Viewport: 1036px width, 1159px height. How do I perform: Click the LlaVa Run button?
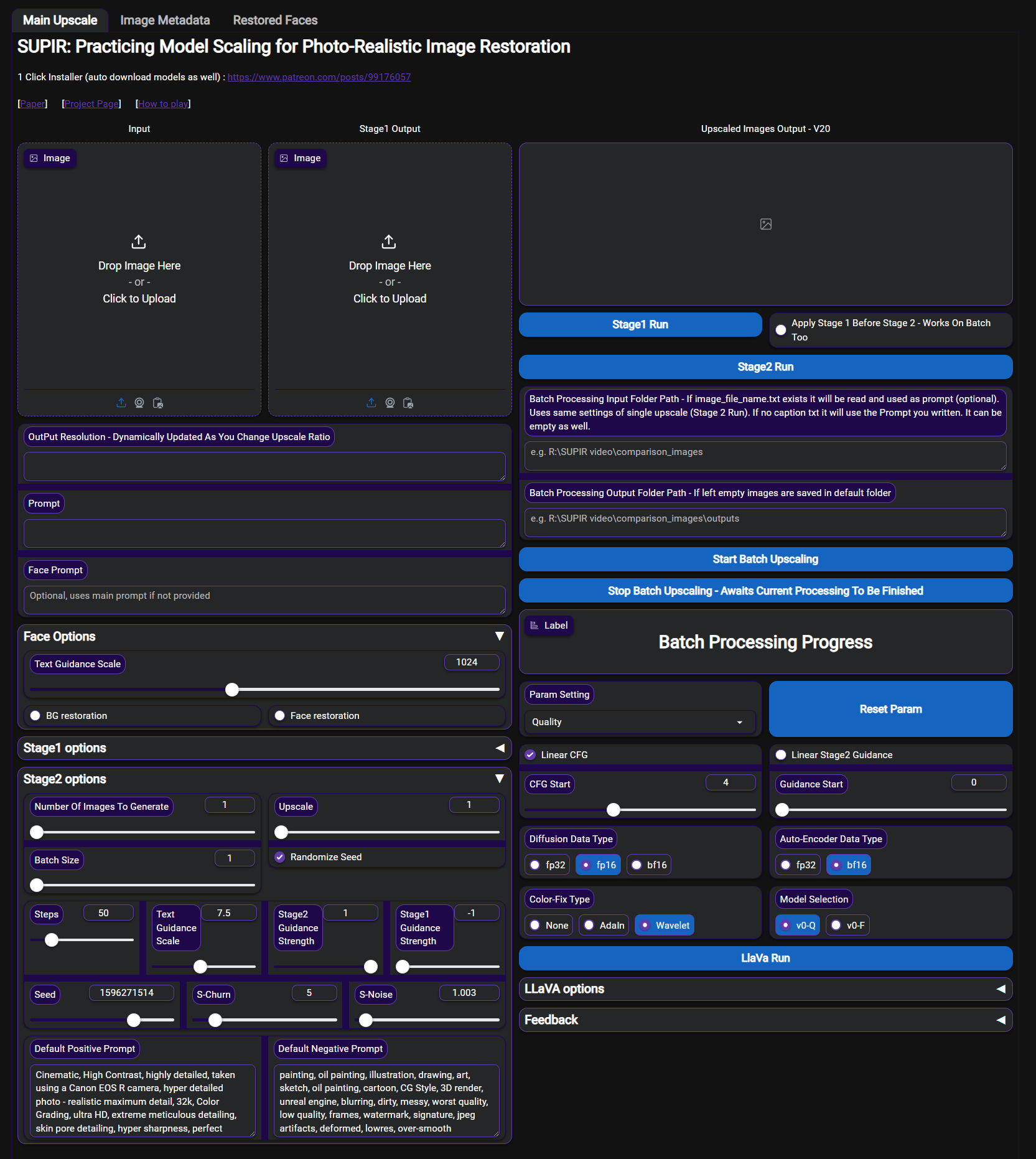(x=766, y=959)
